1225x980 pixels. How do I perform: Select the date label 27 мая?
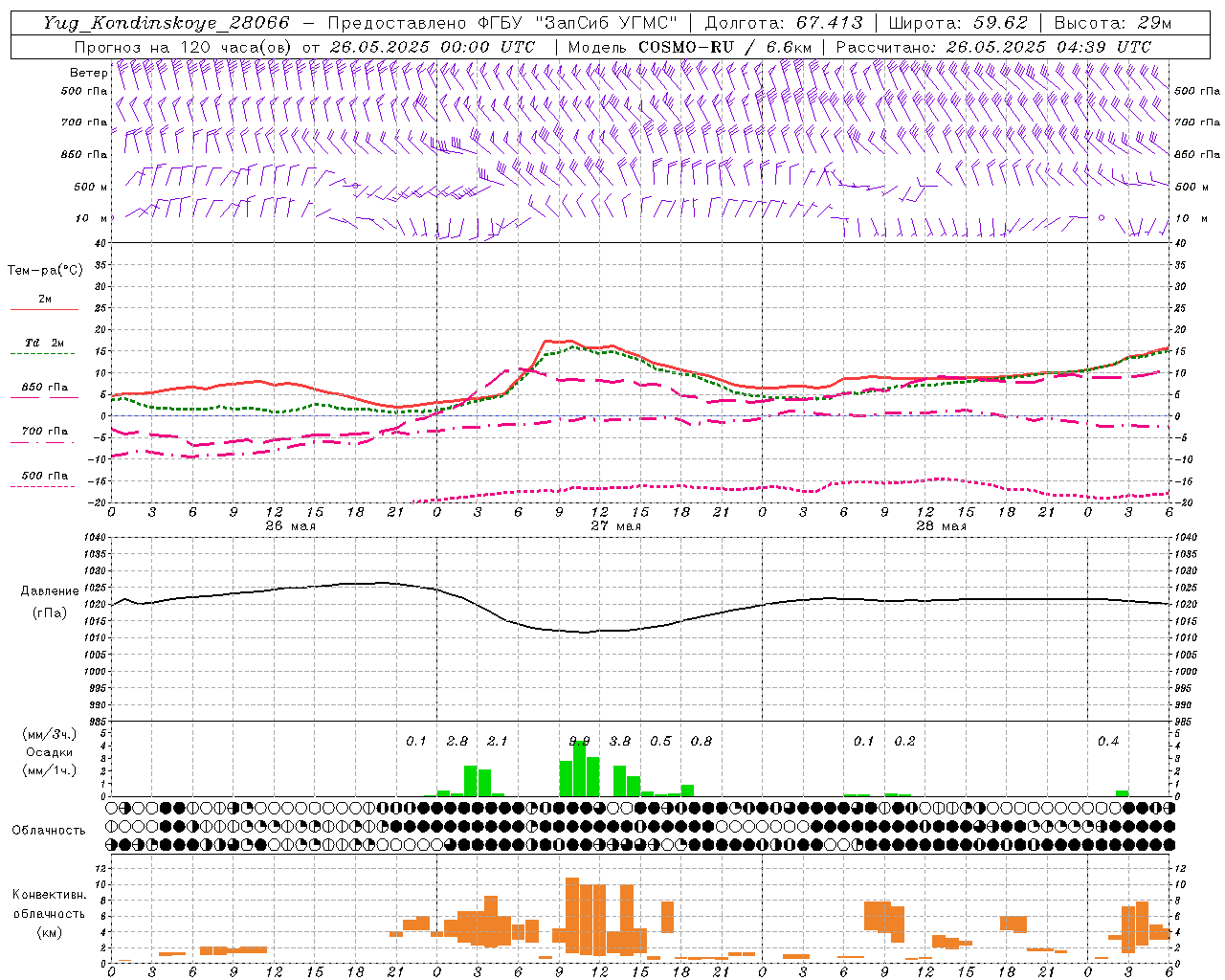[x=615, y=526]
